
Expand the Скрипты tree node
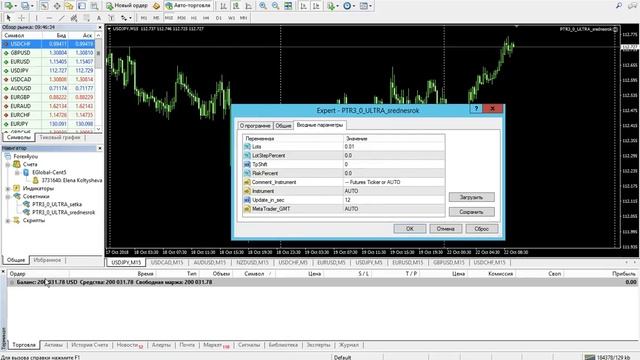[8, 221]
